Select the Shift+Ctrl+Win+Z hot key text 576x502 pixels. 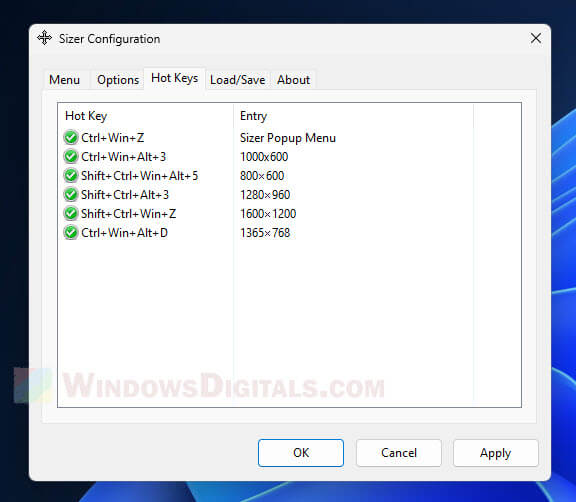[x=129, y=214]
